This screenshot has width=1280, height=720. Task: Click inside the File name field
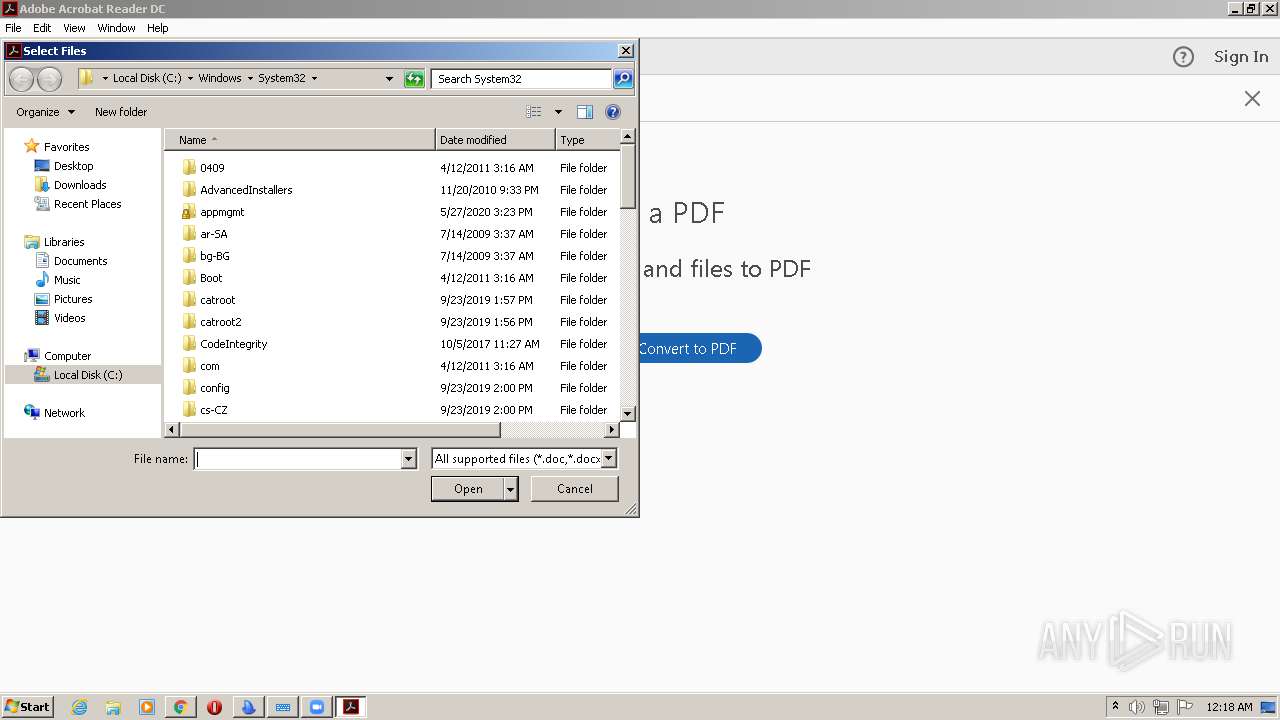click(298, 459)
